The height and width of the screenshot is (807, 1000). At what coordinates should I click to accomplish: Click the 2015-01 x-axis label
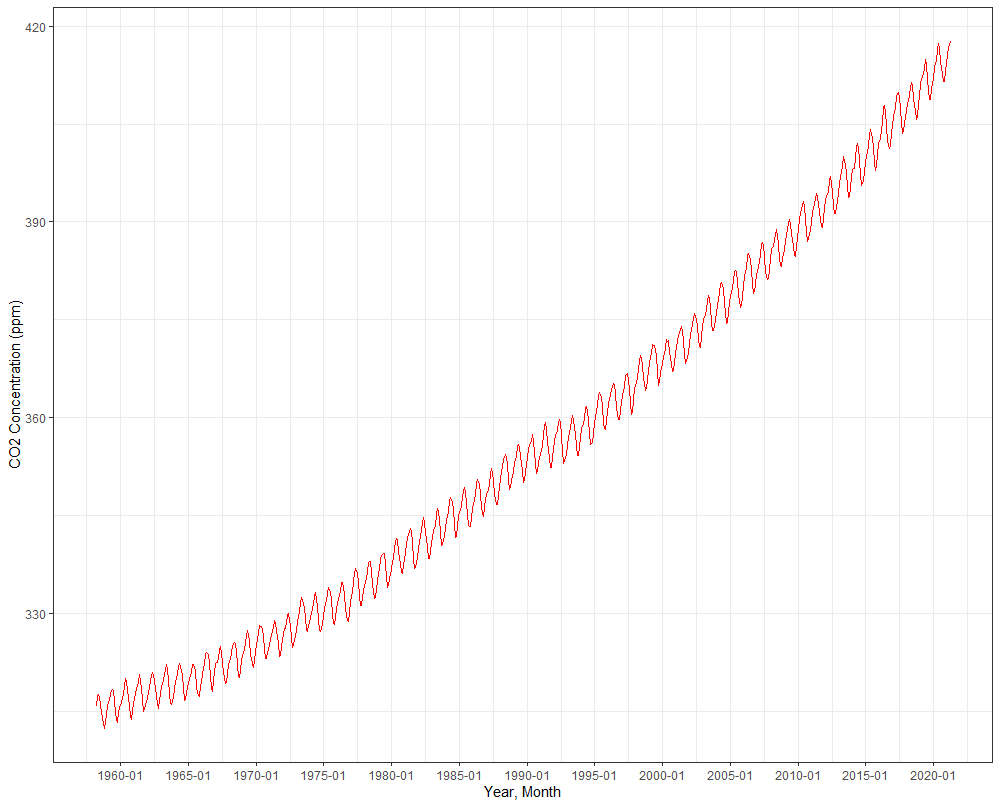(865, 776)
